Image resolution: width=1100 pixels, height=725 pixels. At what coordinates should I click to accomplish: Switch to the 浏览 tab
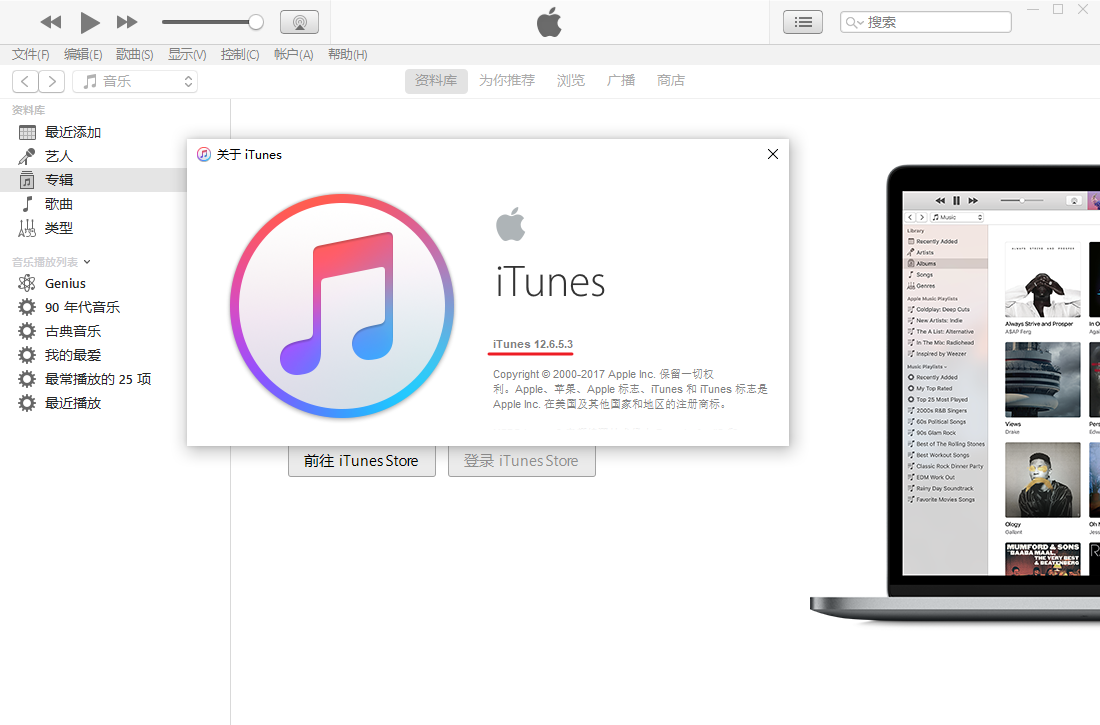click(x=570, y=81)
